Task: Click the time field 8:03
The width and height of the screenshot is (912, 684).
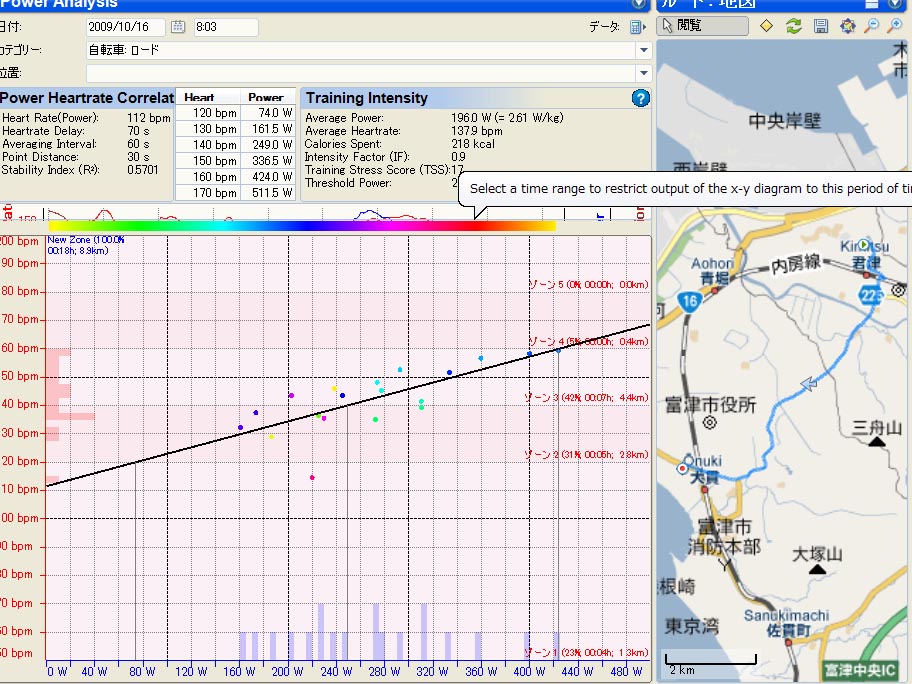Action: (225, 27)
